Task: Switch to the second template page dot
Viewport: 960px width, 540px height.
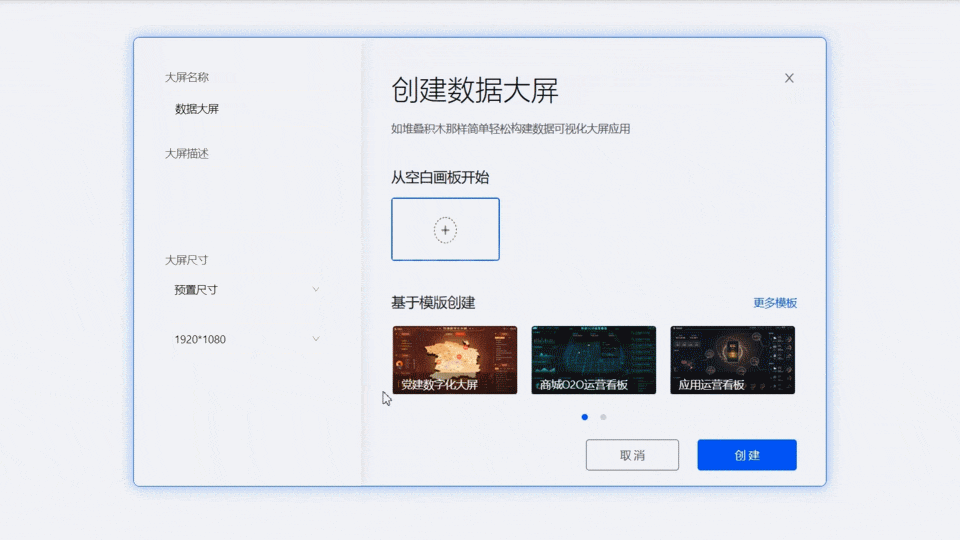Action: tap(603, 417)
